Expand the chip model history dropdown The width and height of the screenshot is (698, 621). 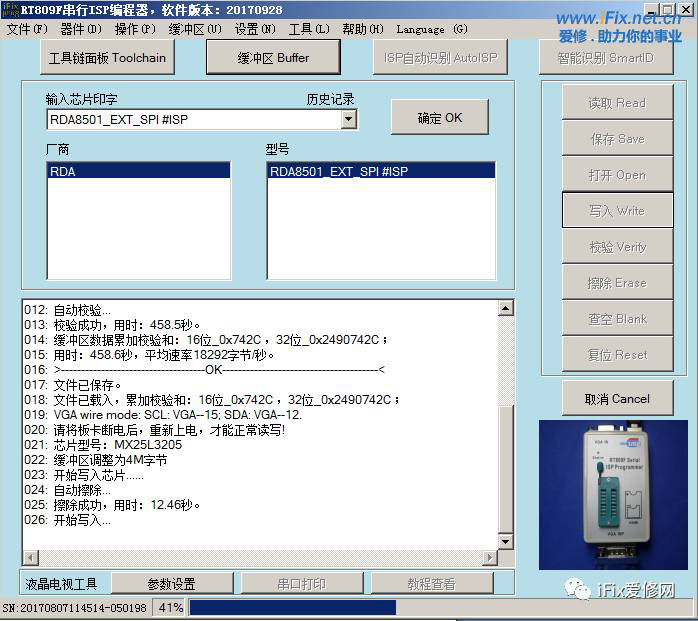pos(348,119)
